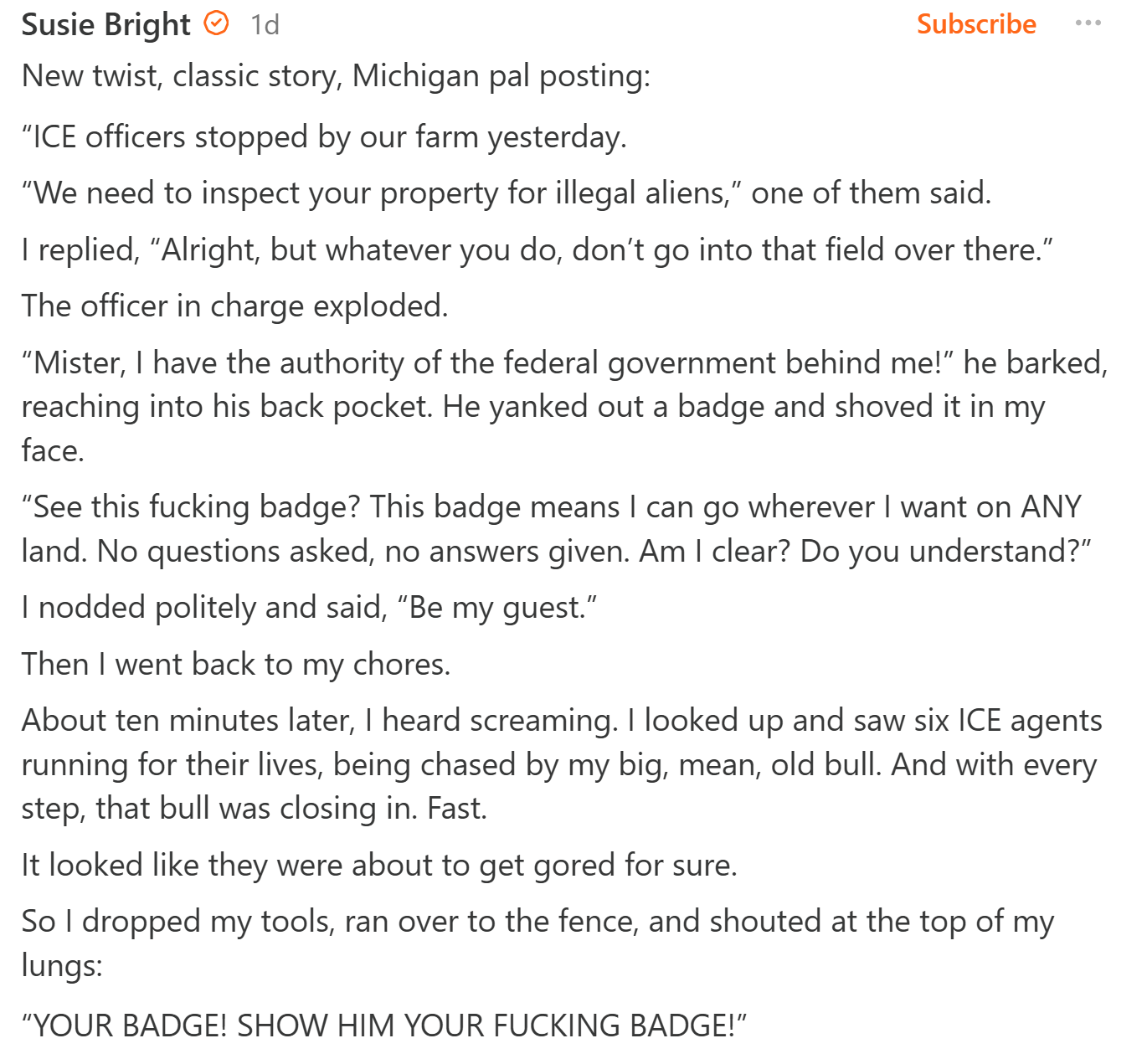1147x1064 pixels.
Task: Click the "1d" post timestamp
Action: tap(265, 25)
